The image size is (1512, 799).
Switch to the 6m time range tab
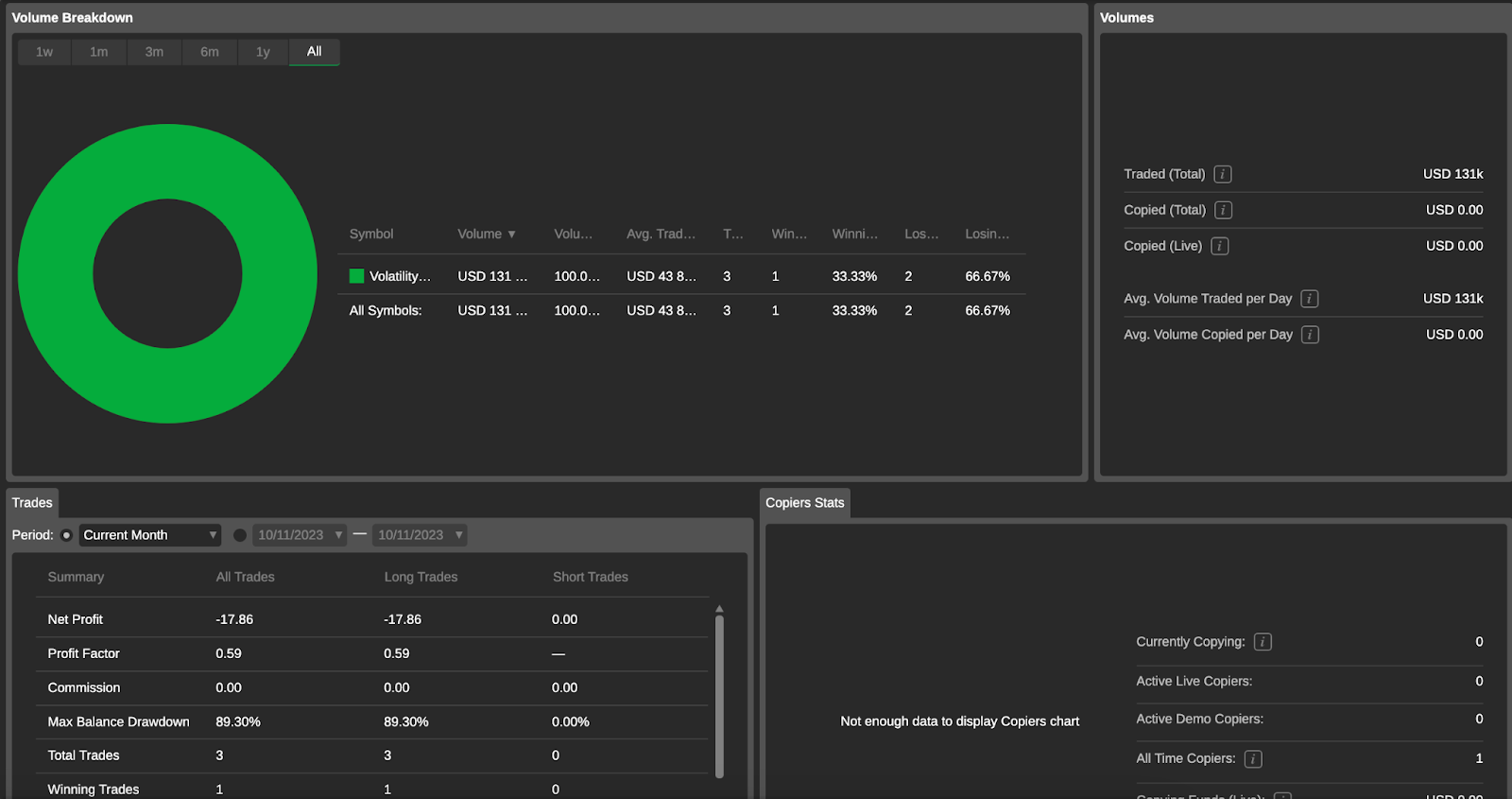pyautogui.click(x=210, y=52)
